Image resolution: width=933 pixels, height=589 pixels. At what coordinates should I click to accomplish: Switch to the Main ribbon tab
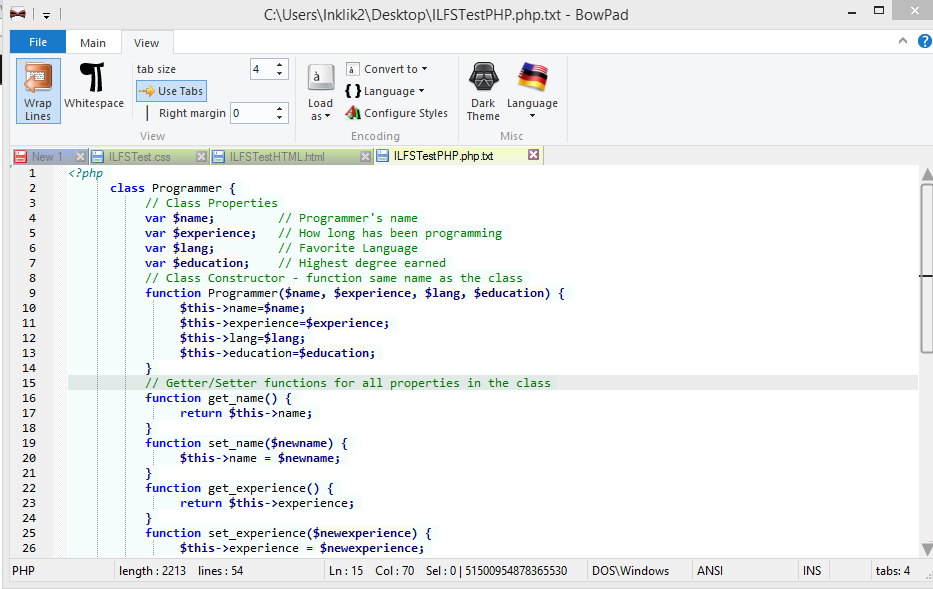click(93, 43)
